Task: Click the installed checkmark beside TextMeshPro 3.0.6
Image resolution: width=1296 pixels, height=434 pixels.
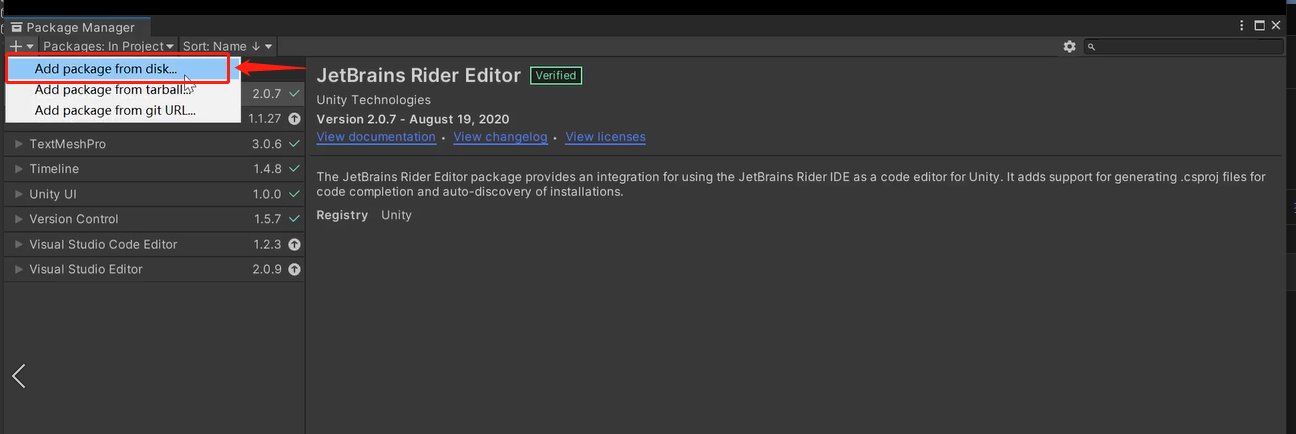Action: click(x=294, y=144)
